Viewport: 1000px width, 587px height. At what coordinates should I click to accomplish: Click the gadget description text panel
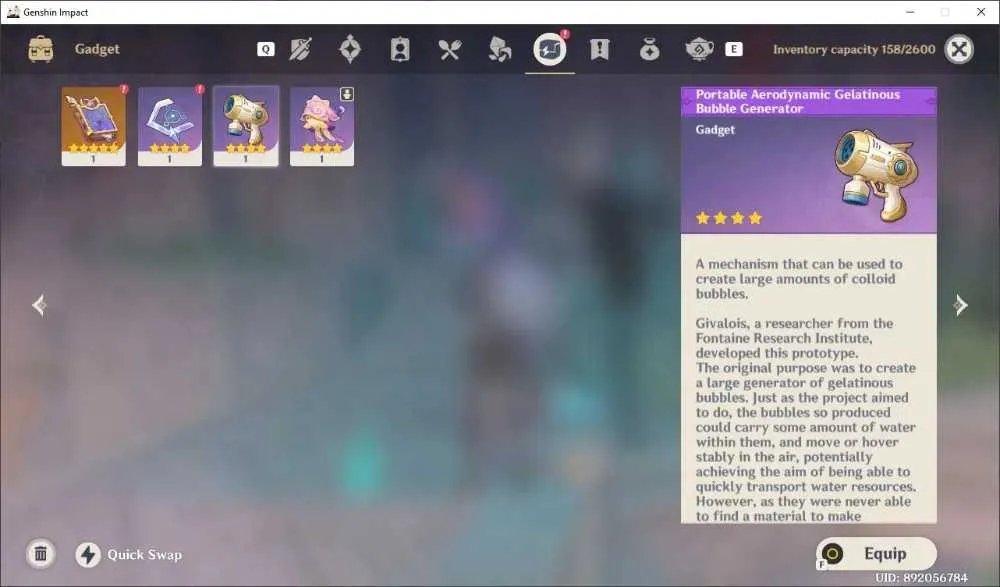pos(809,379)
